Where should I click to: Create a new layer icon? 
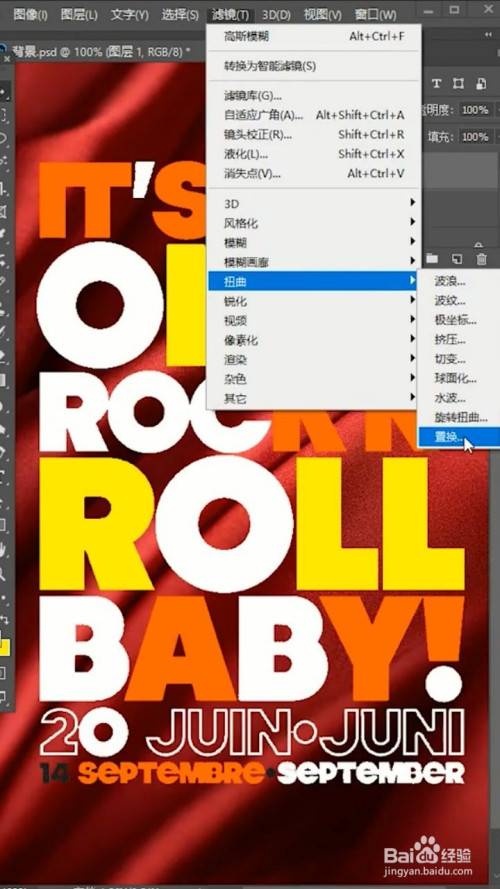[457, 259]
